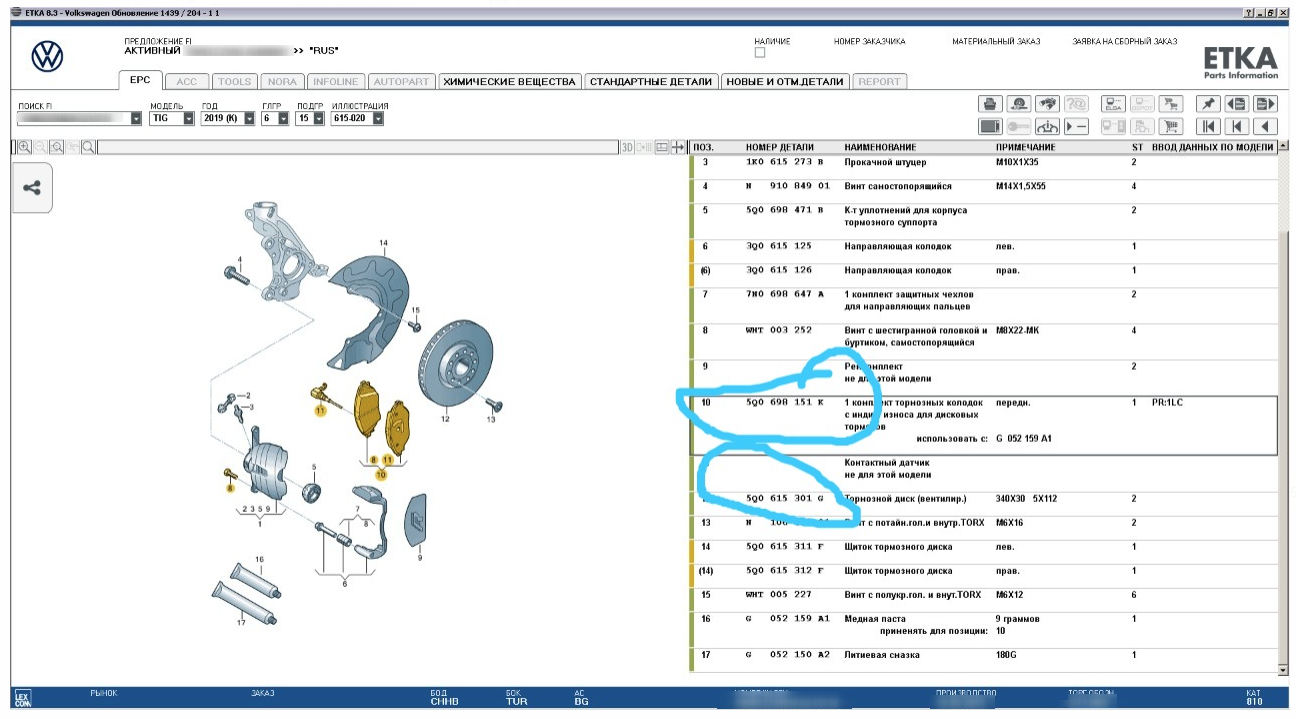
Task: Select part number 3Q0 615 126
Action: [778, 270]
